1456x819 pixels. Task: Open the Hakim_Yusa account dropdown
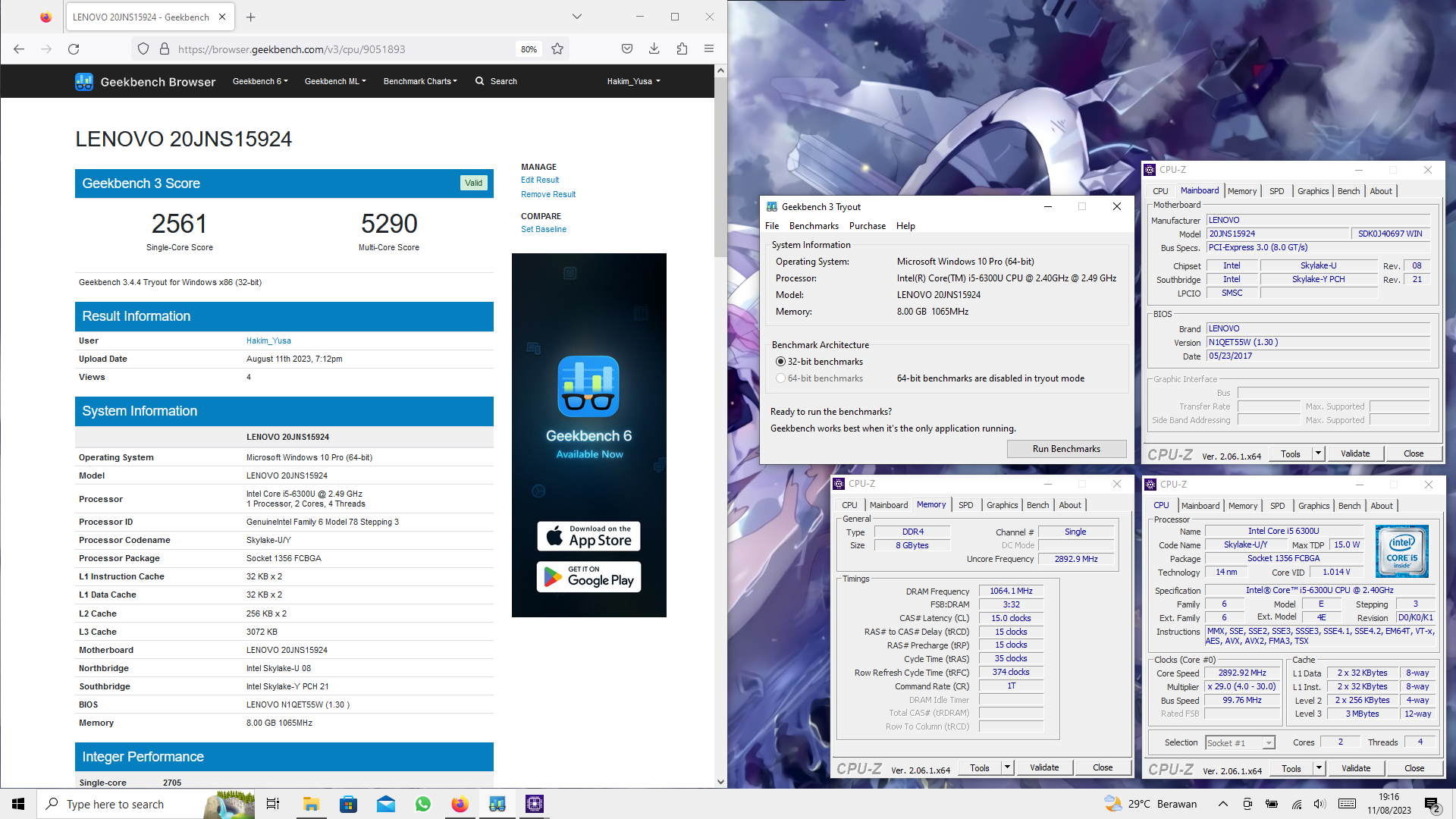coord(633,81)
